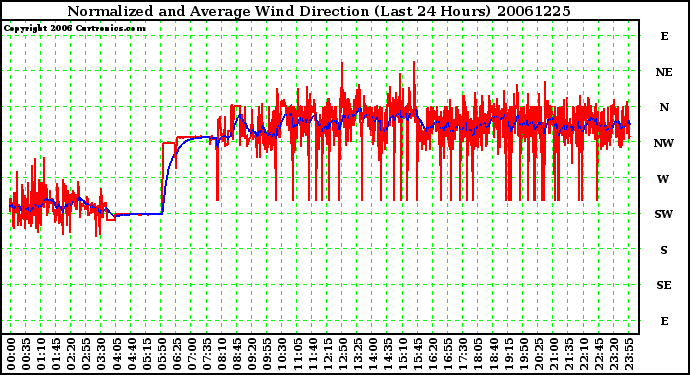Click the '08:45' time axis label

tap(237, 354)
